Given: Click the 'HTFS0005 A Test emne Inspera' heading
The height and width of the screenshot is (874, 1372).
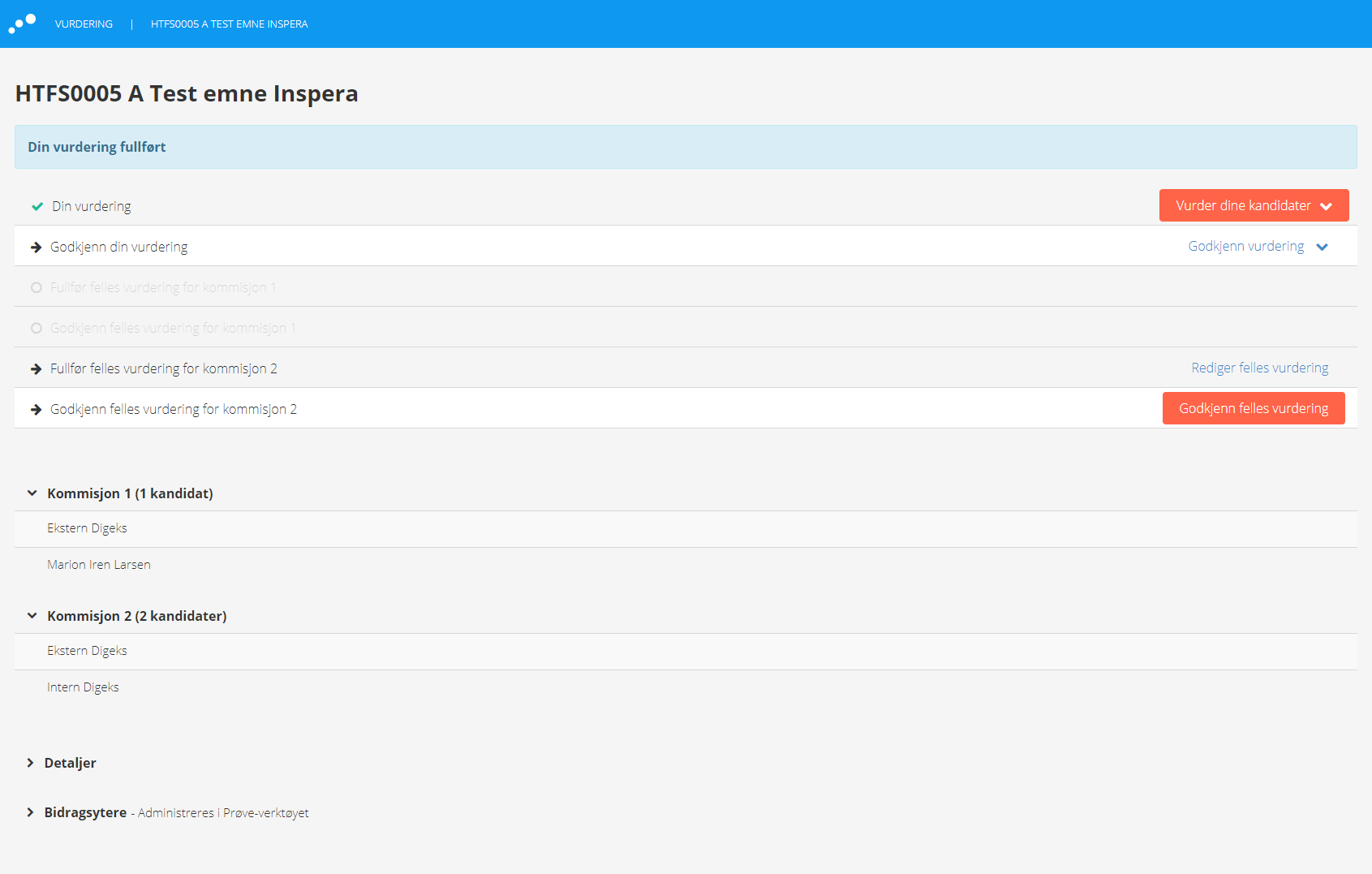Looking at the screenshot, I should pyautogui.click(x=187, y=93).
